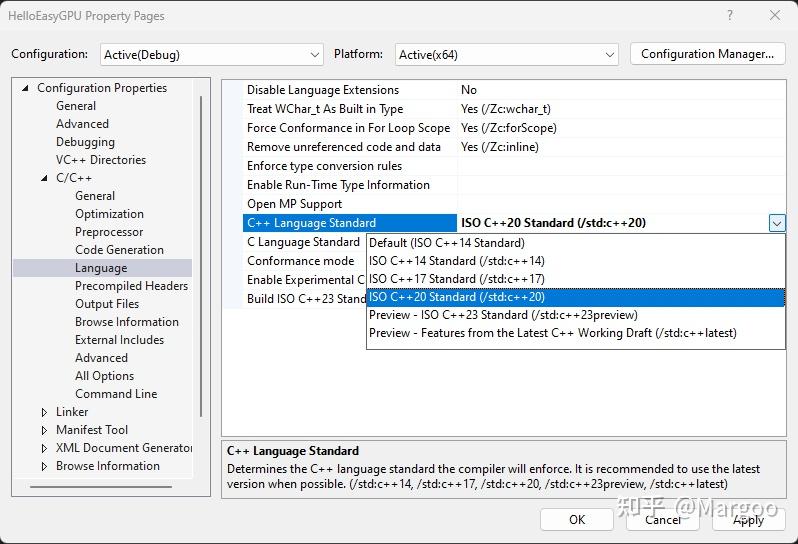
Task: Open the Precompiled Headers page
Action: click(x=131, y=286)
